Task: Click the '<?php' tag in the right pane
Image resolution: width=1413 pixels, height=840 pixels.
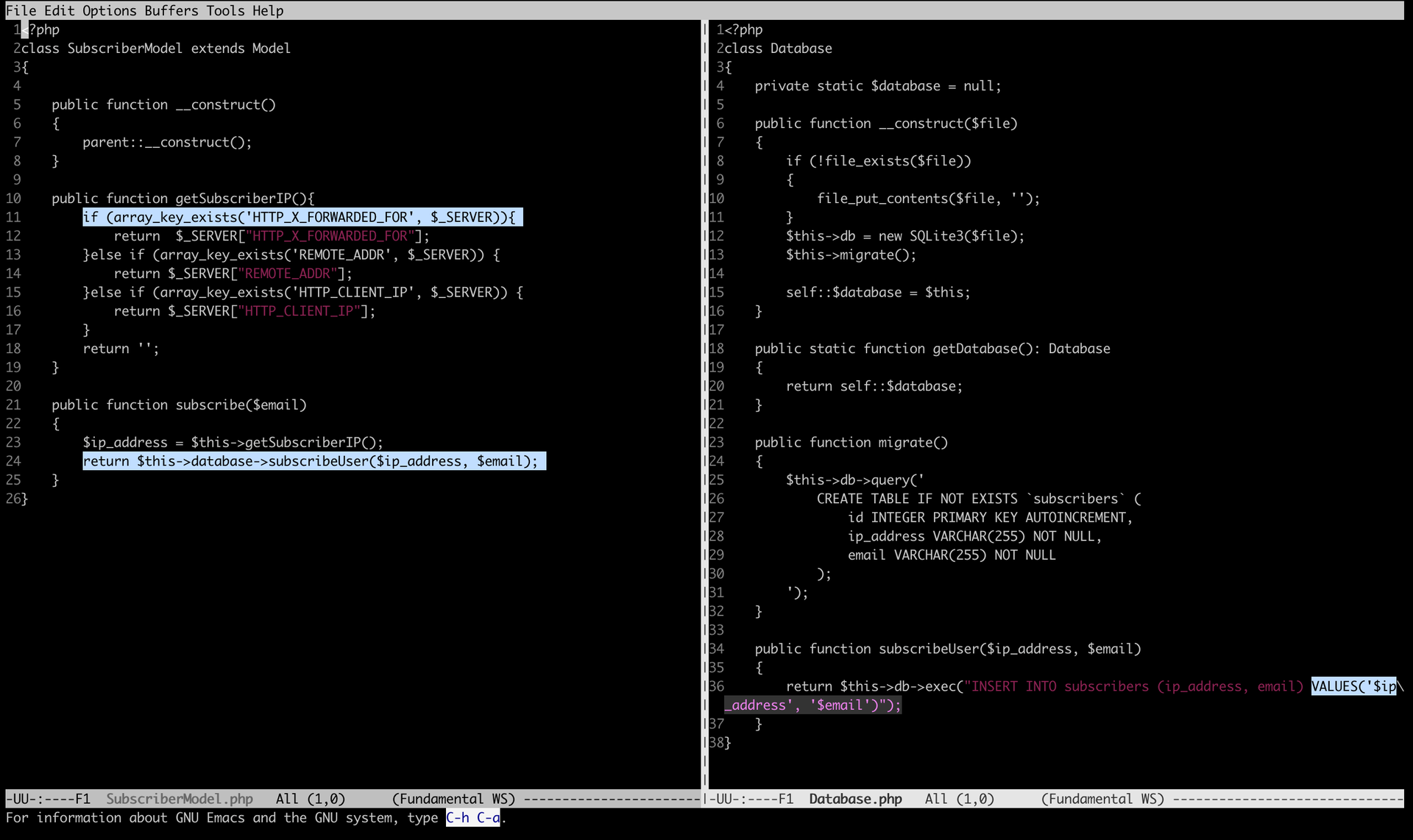Action: [x=743, y=30]
